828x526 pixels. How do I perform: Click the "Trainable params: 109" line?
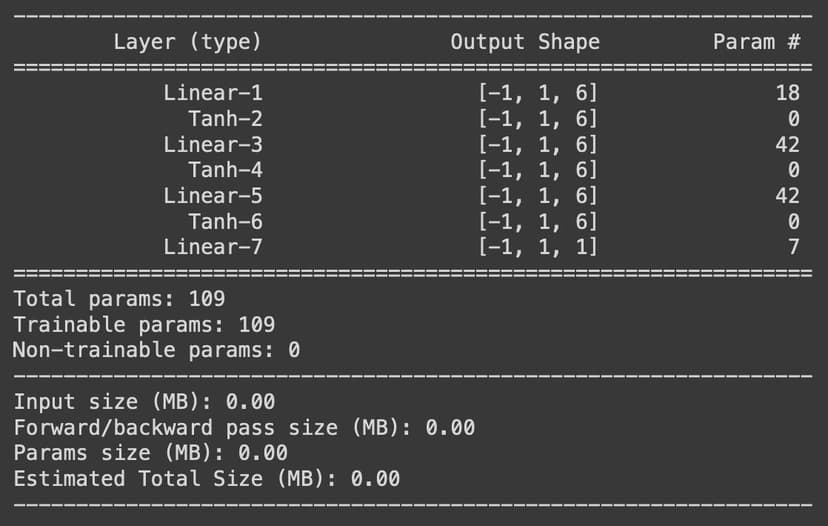(x=144, y=325)
